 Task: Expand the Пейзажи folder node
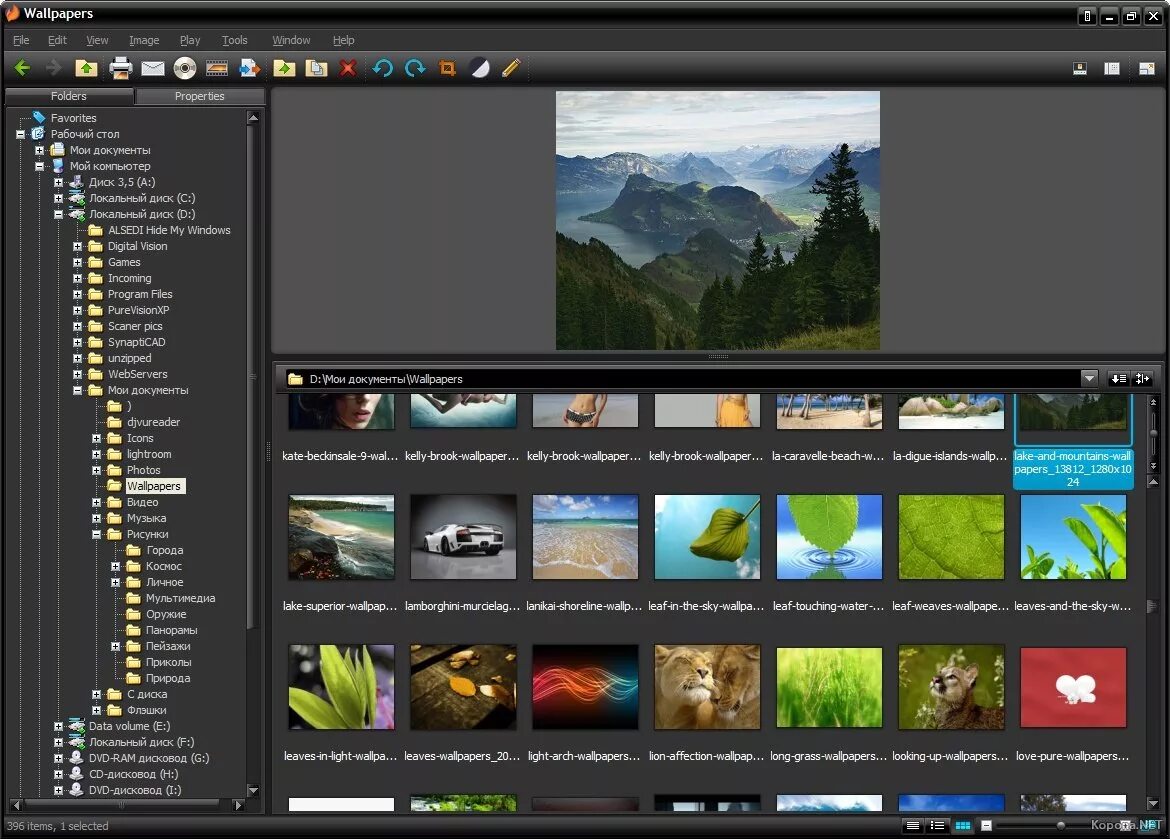point(116,646)
